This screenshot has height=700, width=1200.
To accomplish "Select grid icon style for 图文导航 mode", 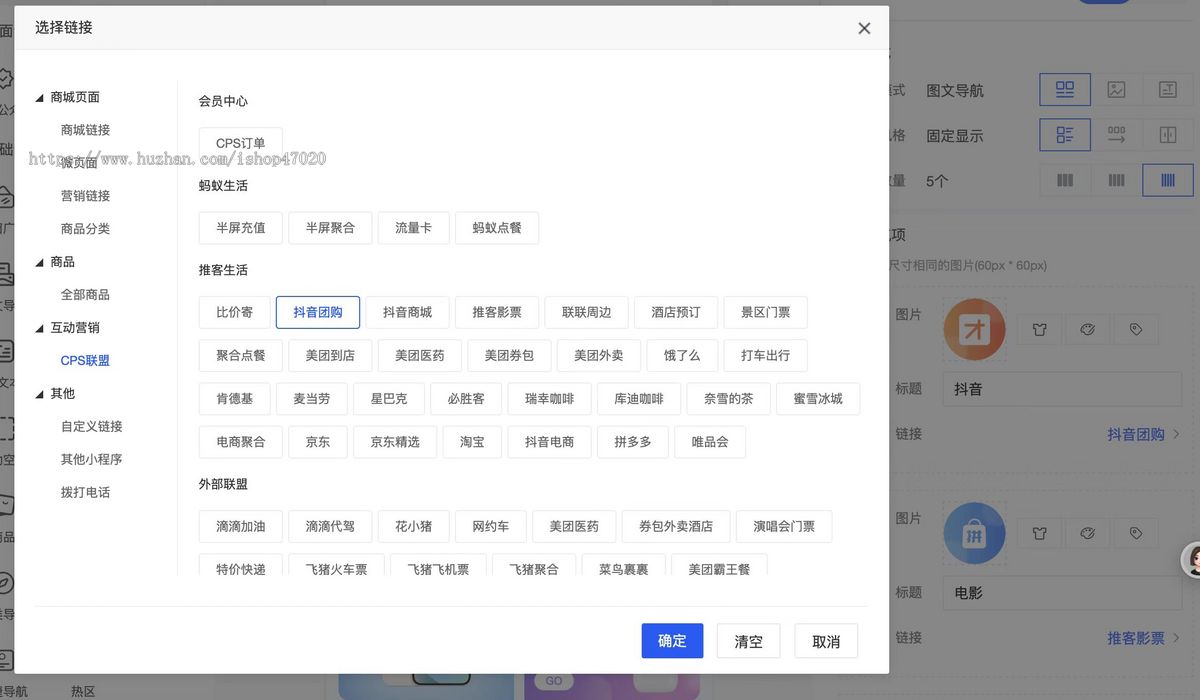I will pyautogui.click(x=1065, y=90).
